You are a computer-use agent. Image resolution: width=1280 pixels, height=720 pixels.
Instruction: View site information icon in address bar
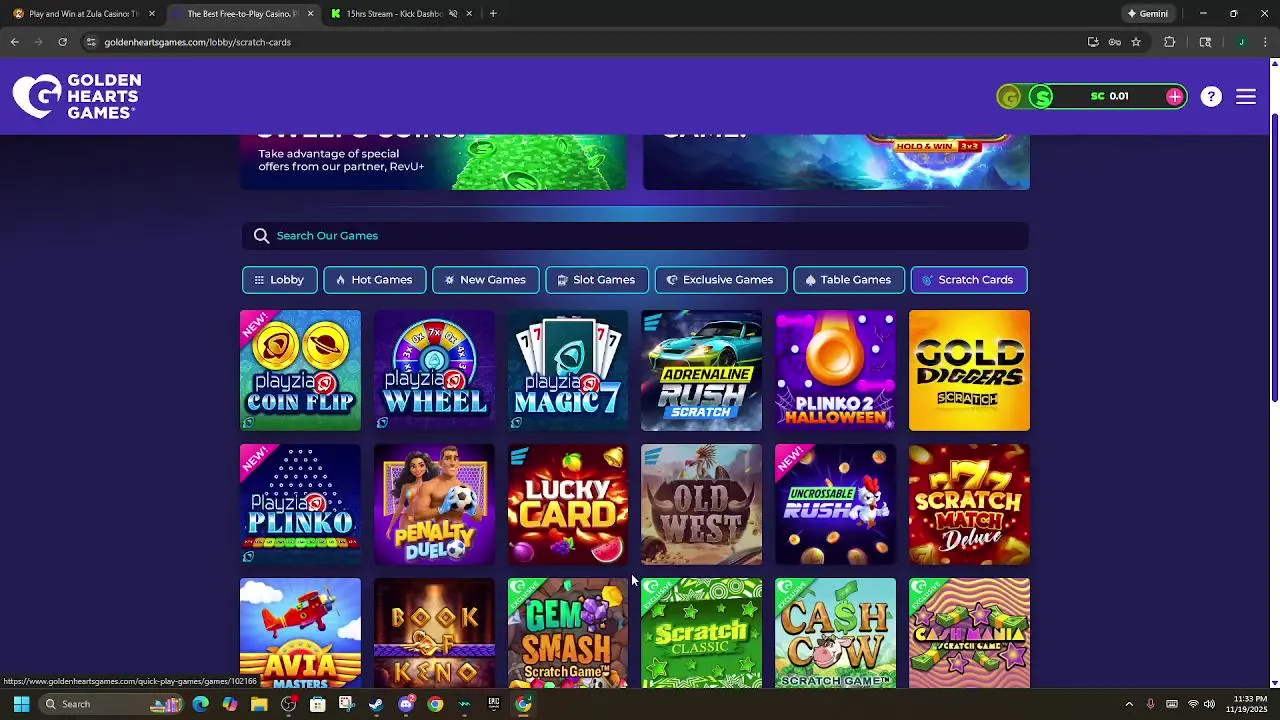point(91,42)
